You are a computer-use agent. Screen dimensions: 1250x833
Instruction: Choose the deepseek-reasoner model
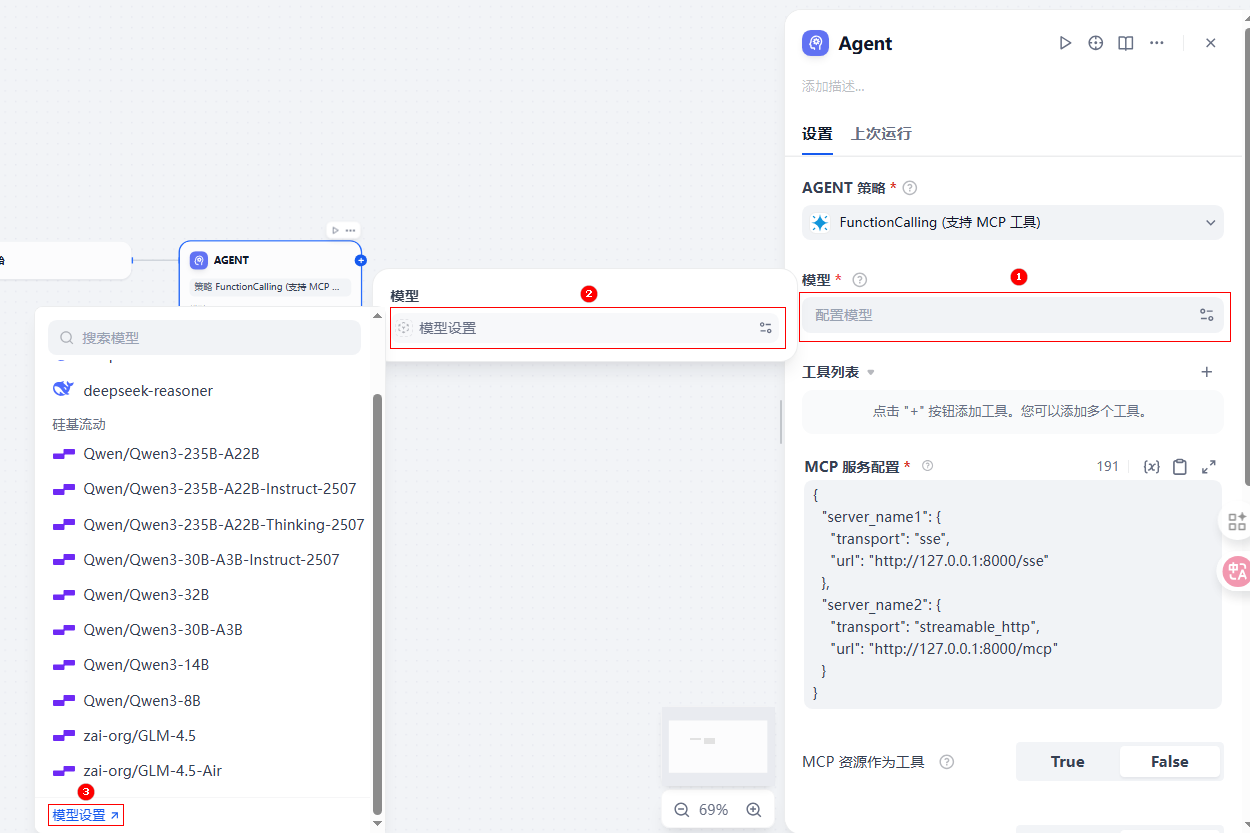(148, 391)
